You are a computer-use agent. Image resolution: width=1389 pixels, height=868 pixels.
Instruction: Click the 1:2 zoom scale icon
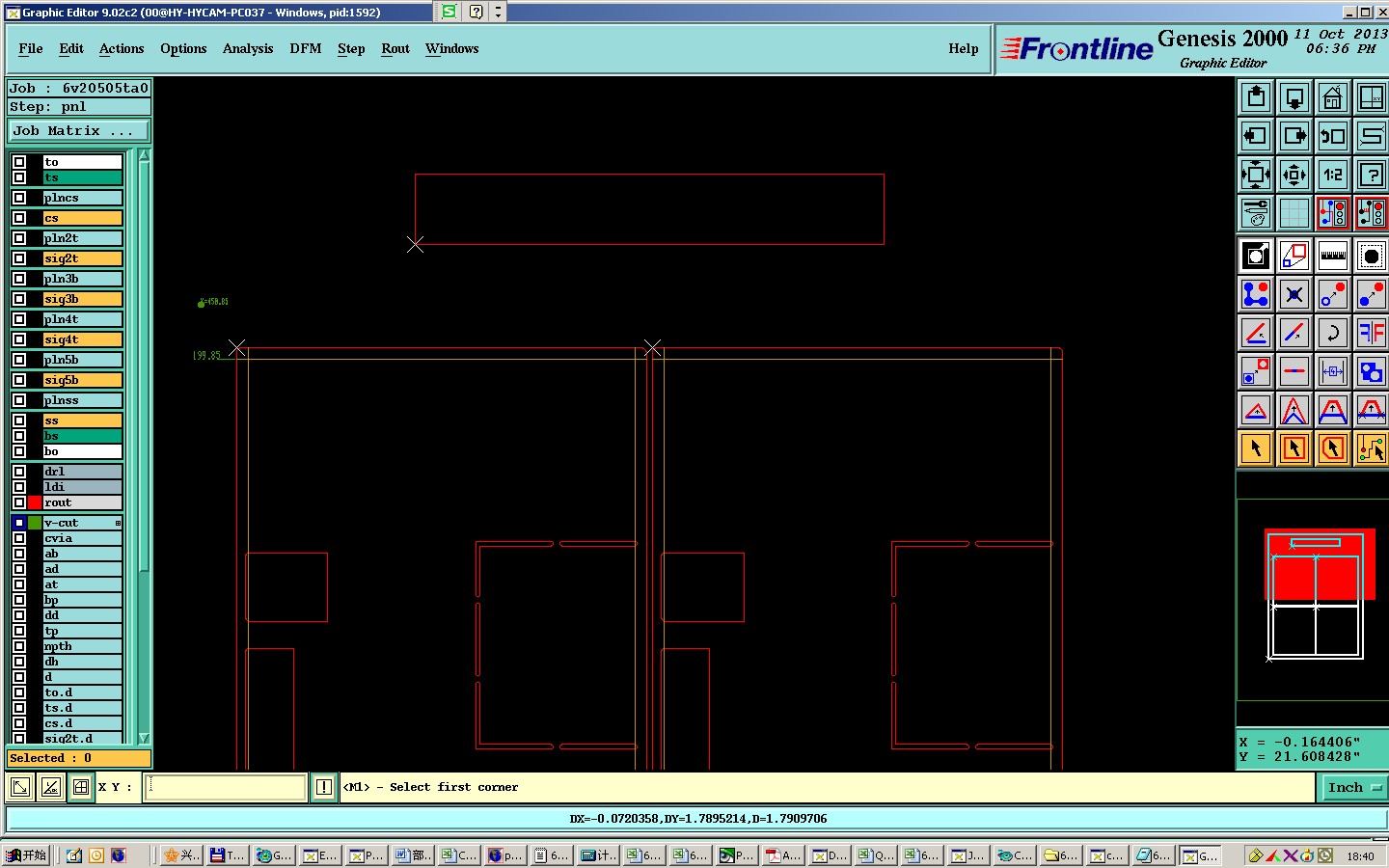point(1333,175)
